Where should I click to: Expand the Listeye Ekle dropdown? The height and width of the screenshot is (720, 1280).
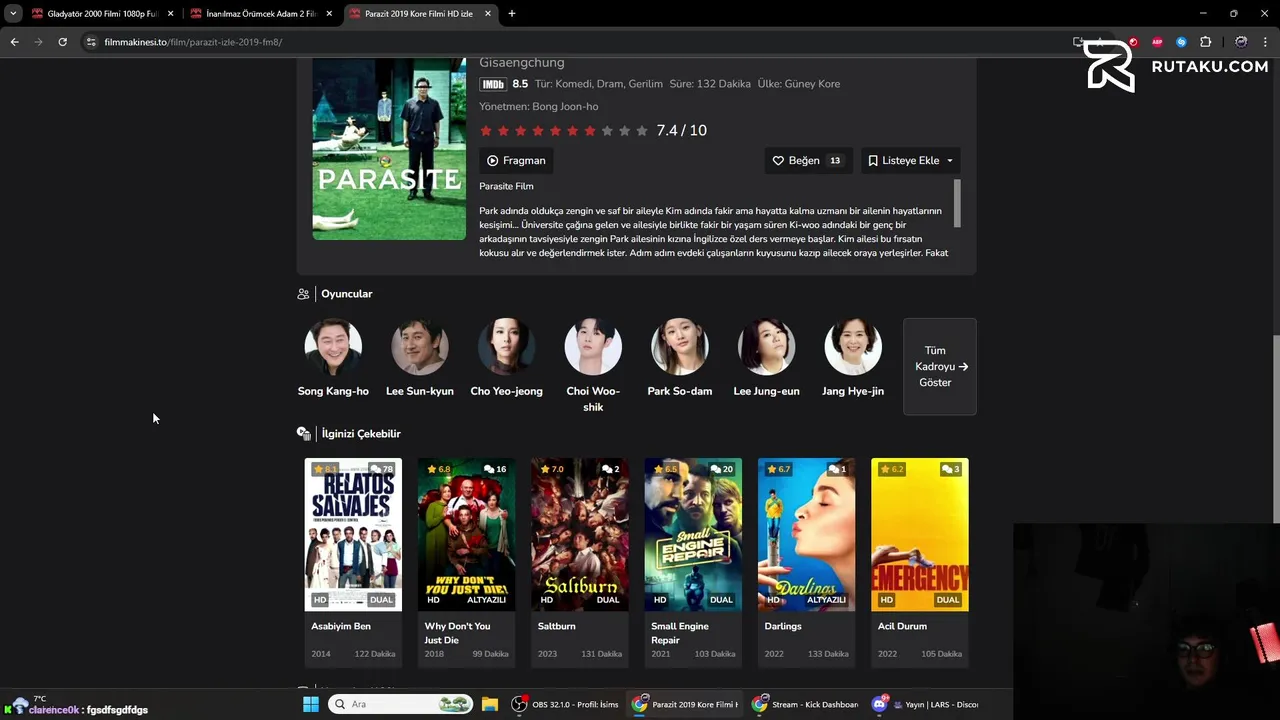coord(911,160)
